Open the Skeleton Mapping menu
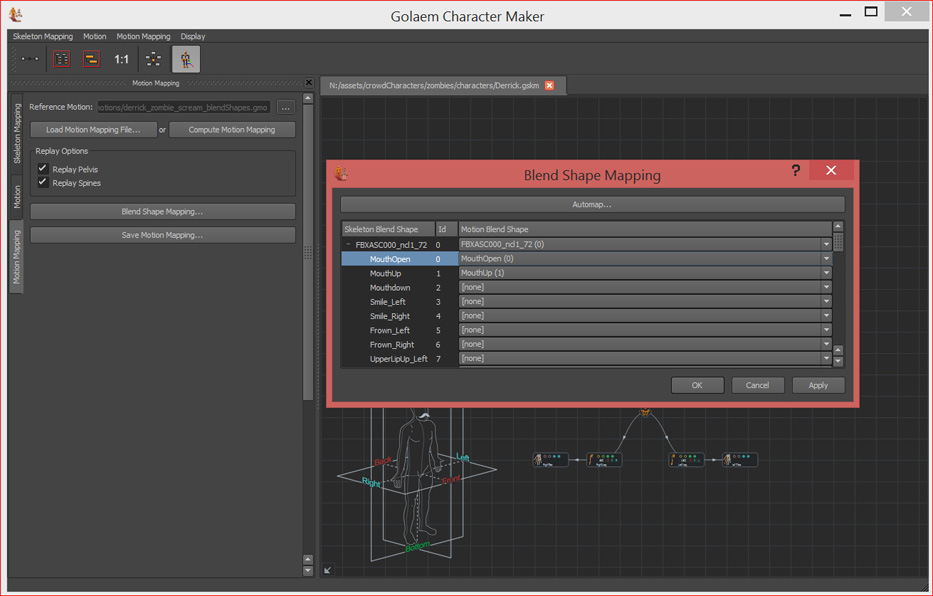 point(43,36)
